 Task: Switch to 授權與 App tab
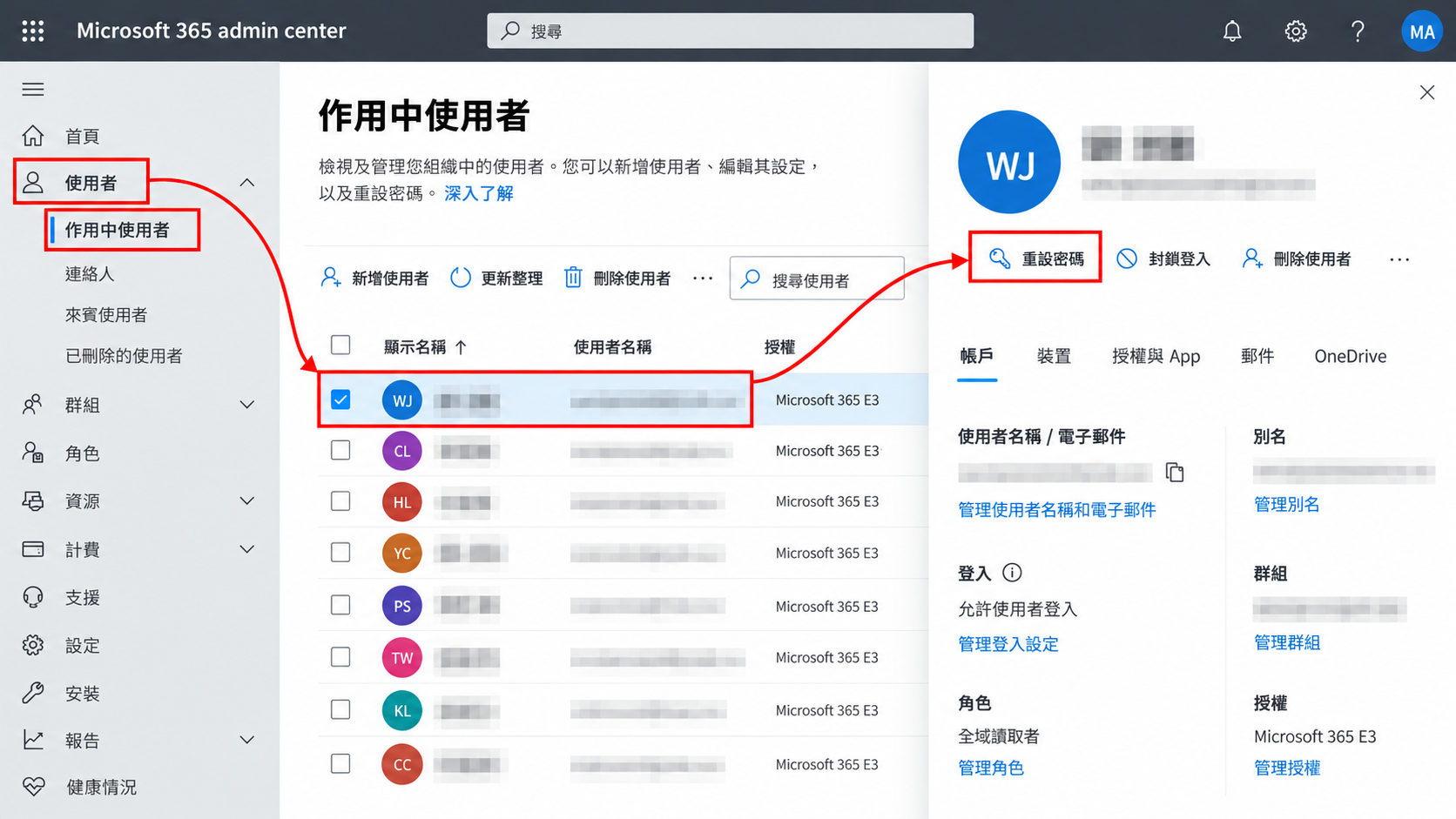pyautogui.click(x=1156, y=356)
